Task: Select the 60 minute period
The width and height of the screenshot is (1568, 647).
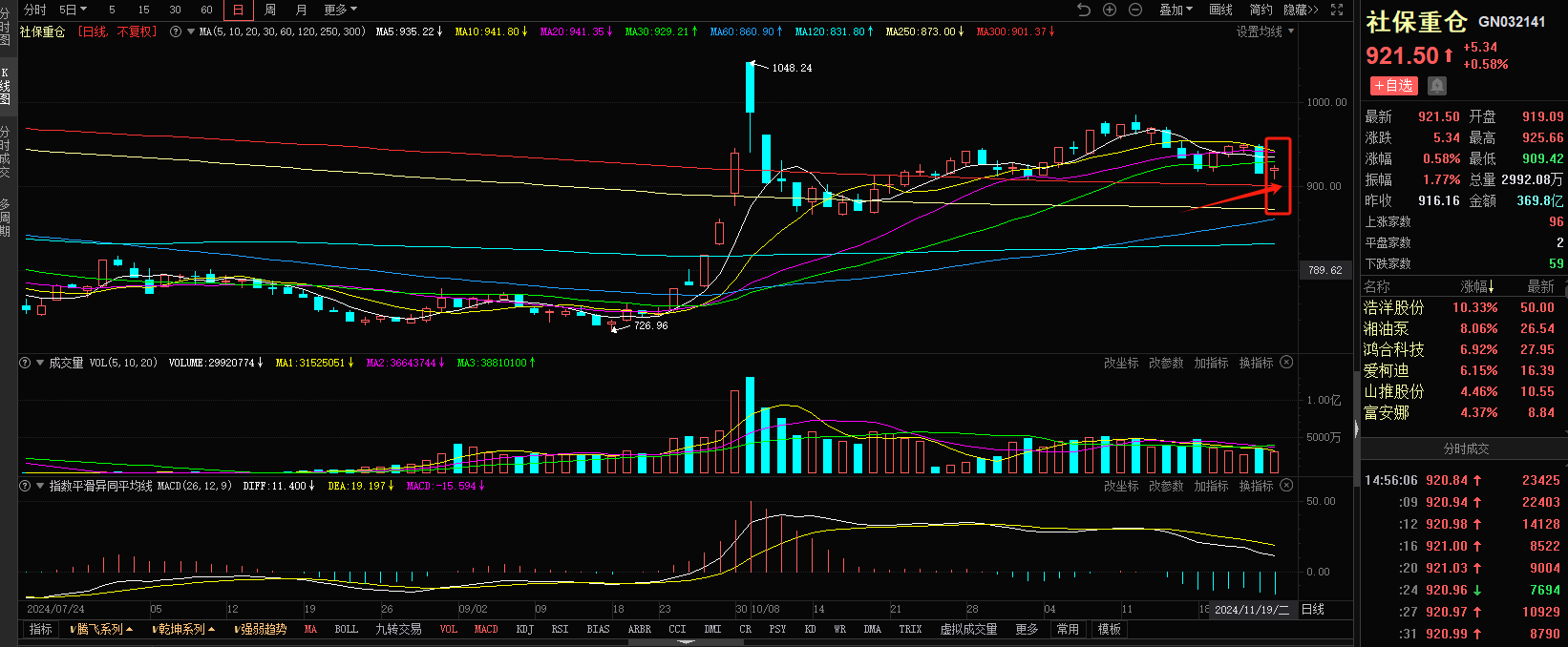Action: coord(207,10)
